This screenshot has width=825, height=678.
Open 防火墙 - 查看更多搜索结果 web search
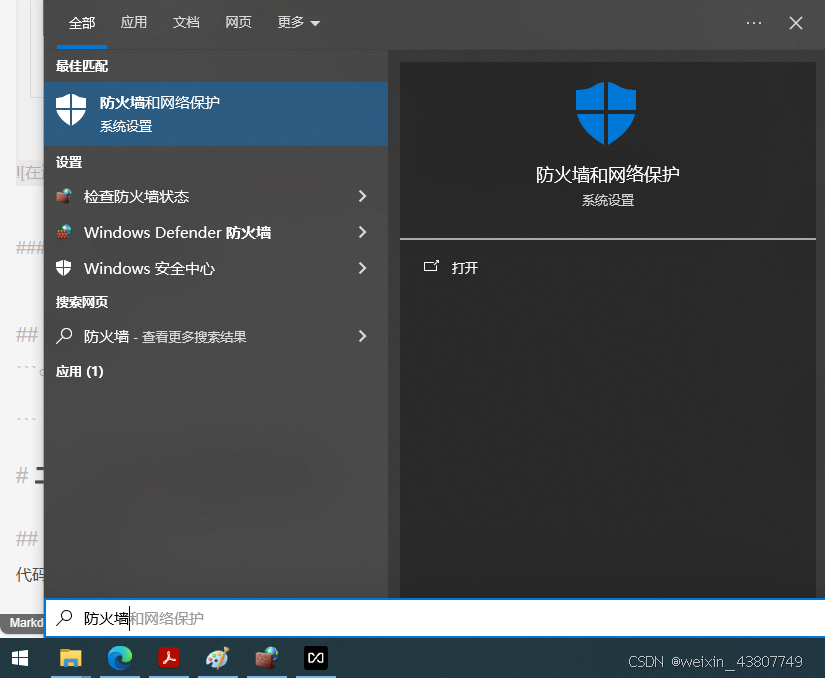216,336
